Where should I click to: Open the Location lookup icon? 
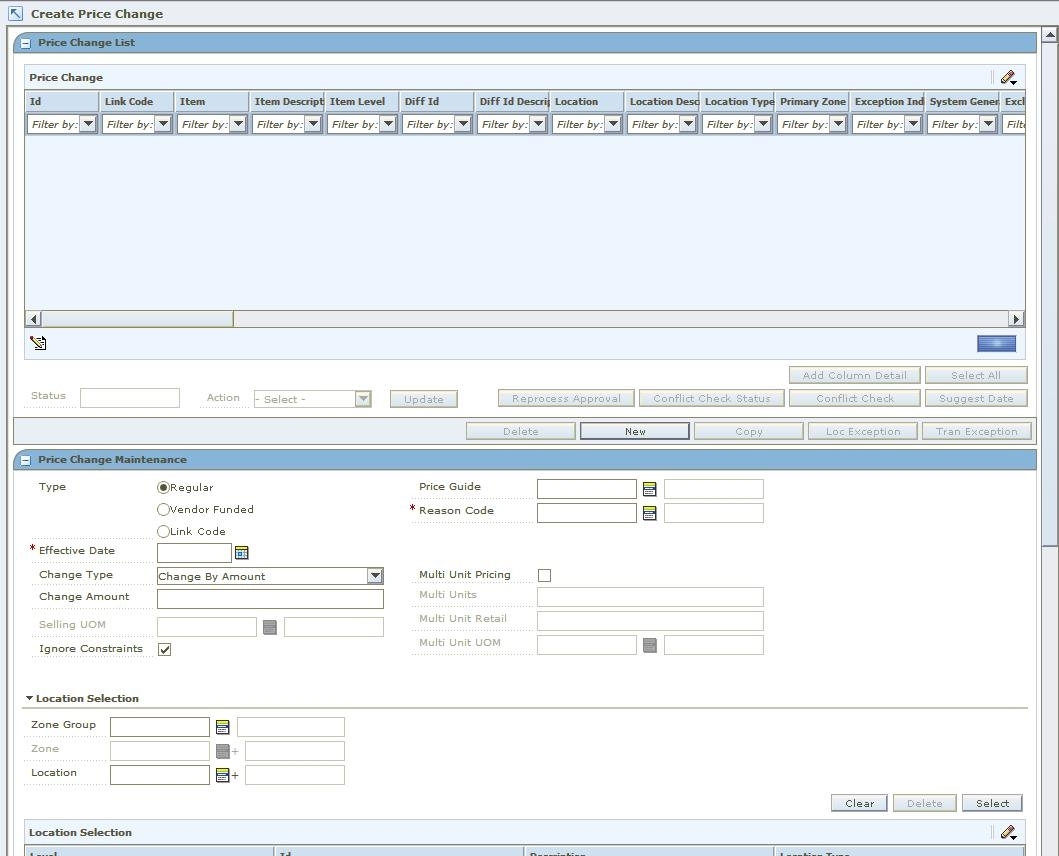[222, 775]
